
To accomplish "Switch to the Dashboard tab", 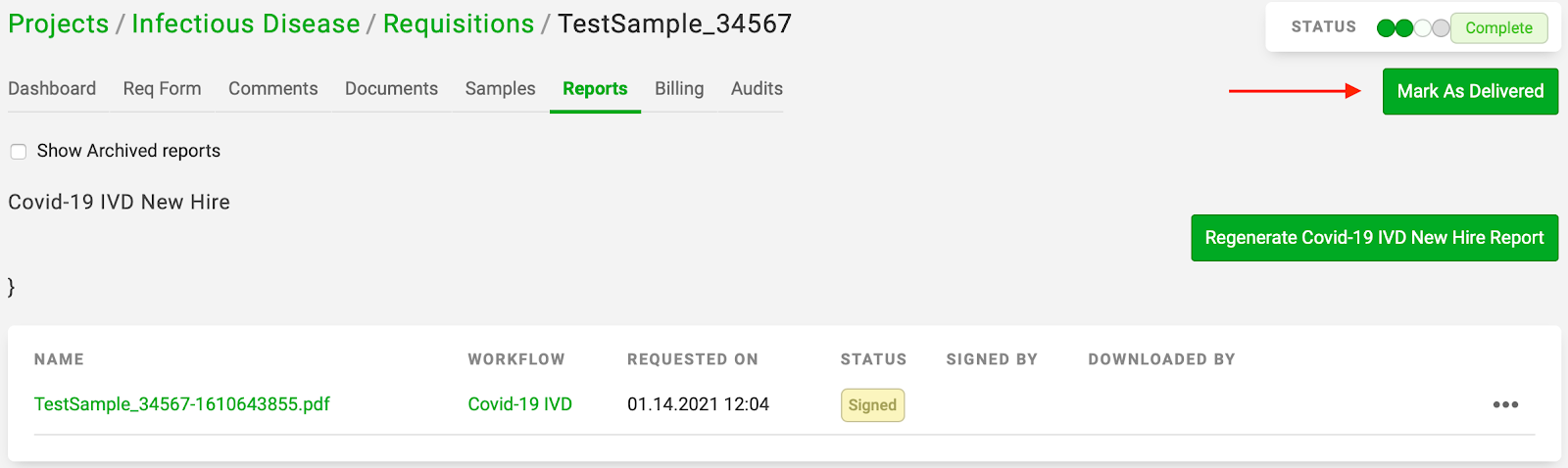I will pos(52,88).
